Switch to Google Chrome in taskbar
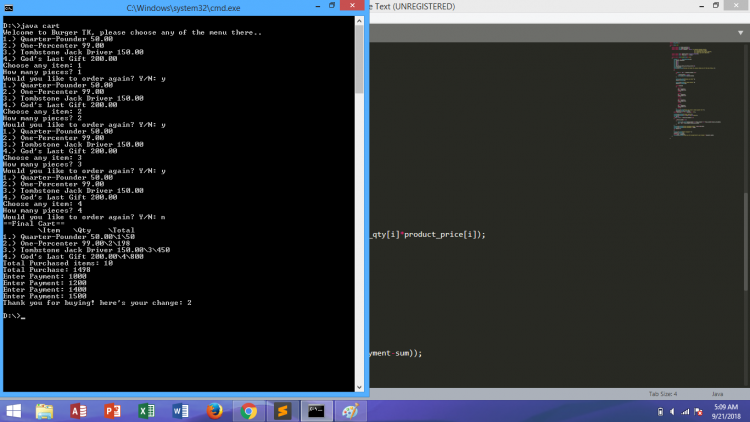Image resolution: width=750 pixels, height=422 pixels. point(249,411)
